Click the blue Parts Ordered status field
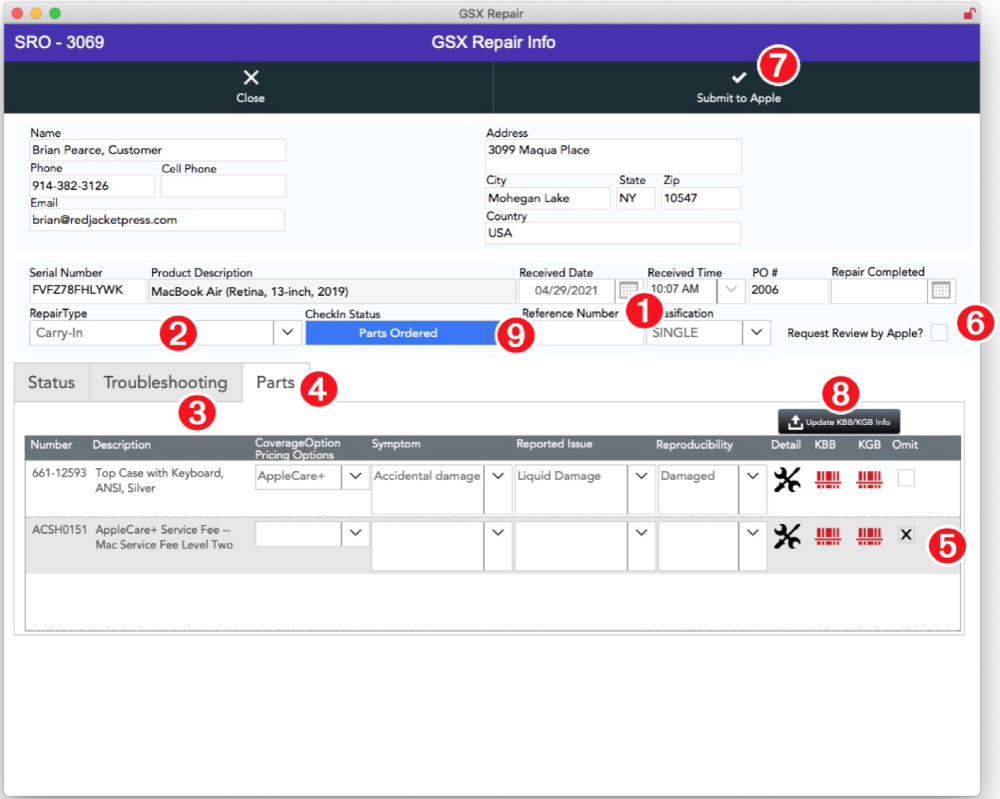 (397, 333)
